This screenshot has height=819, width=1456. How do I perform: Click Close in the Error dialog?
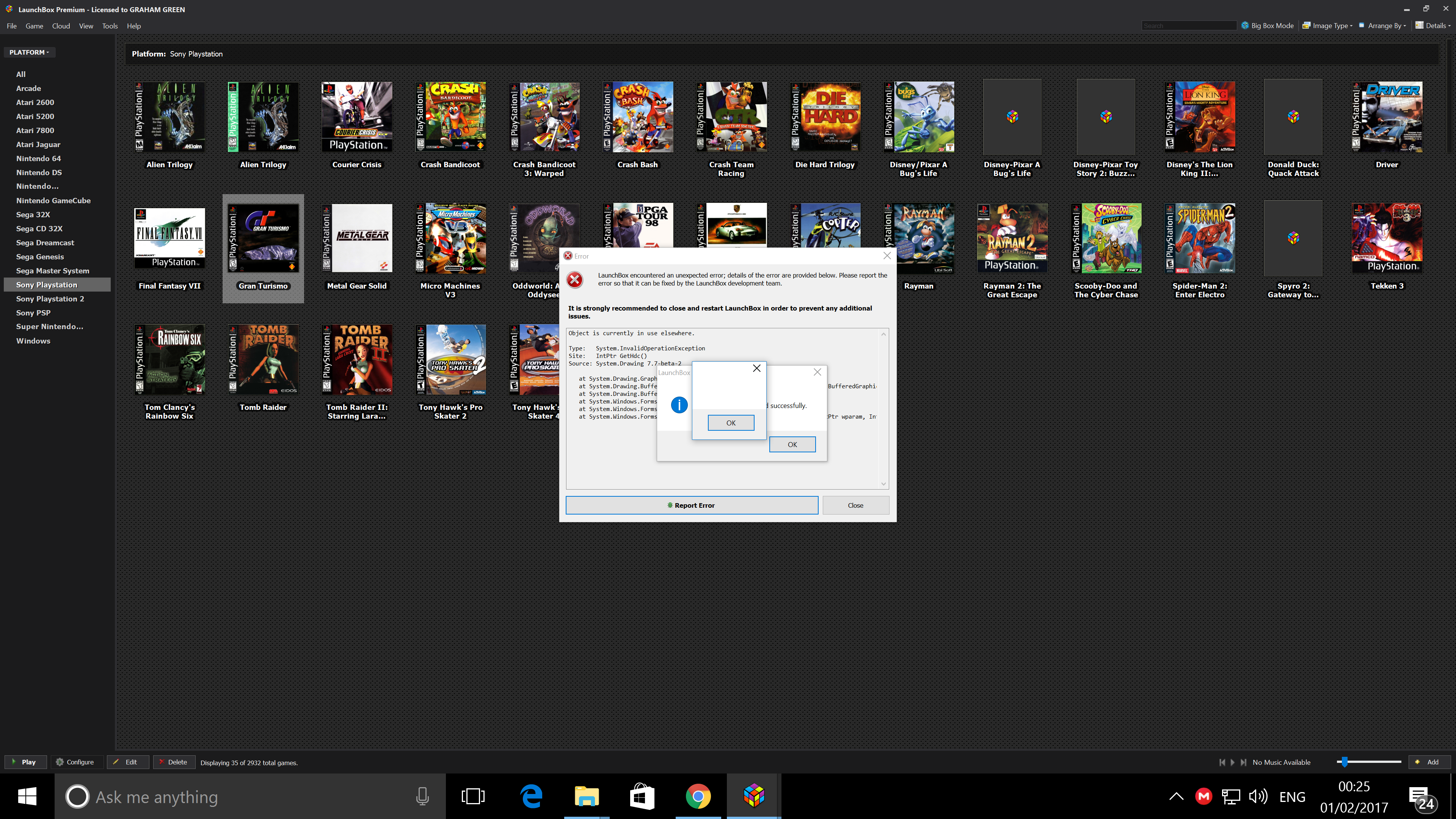pos(856,505)
